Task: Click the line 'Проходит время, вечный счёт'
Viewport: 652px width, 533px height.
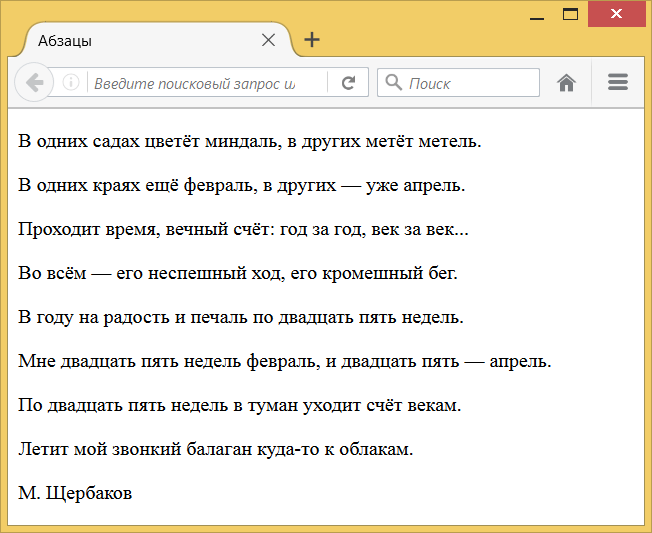Action: coord(243,229)
